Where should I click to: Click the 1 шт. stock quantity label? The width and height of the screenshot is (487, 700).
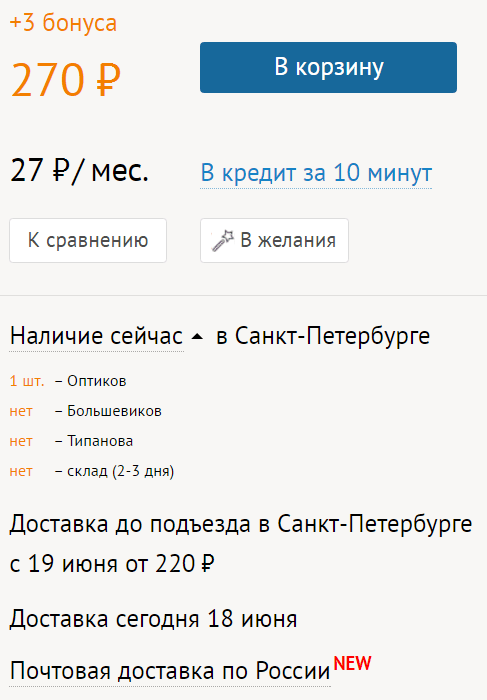click(27, 381)
